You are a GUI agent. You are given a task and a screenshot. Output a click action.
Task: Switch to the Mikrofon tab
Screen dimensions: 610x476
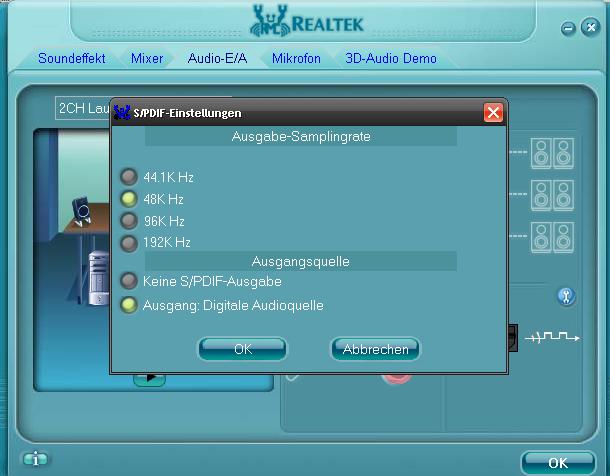[296, 58]
